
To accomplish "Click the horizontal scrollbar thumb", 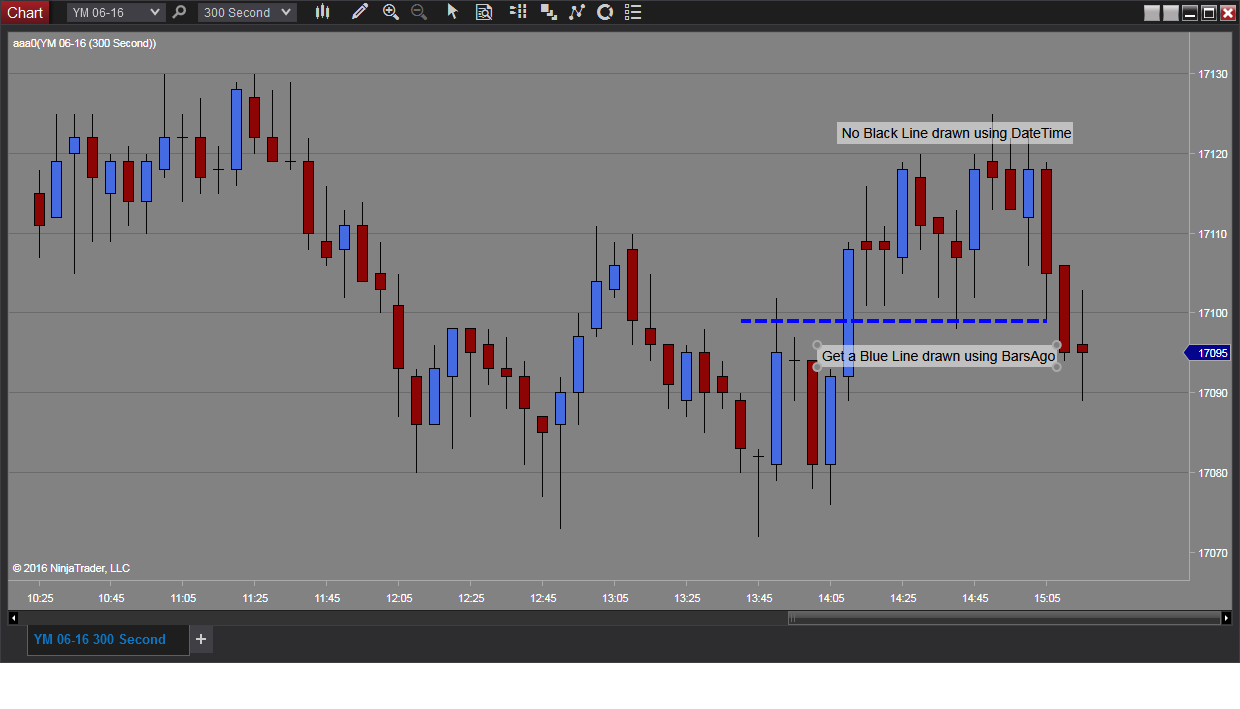I will (x=1004, y=618).
